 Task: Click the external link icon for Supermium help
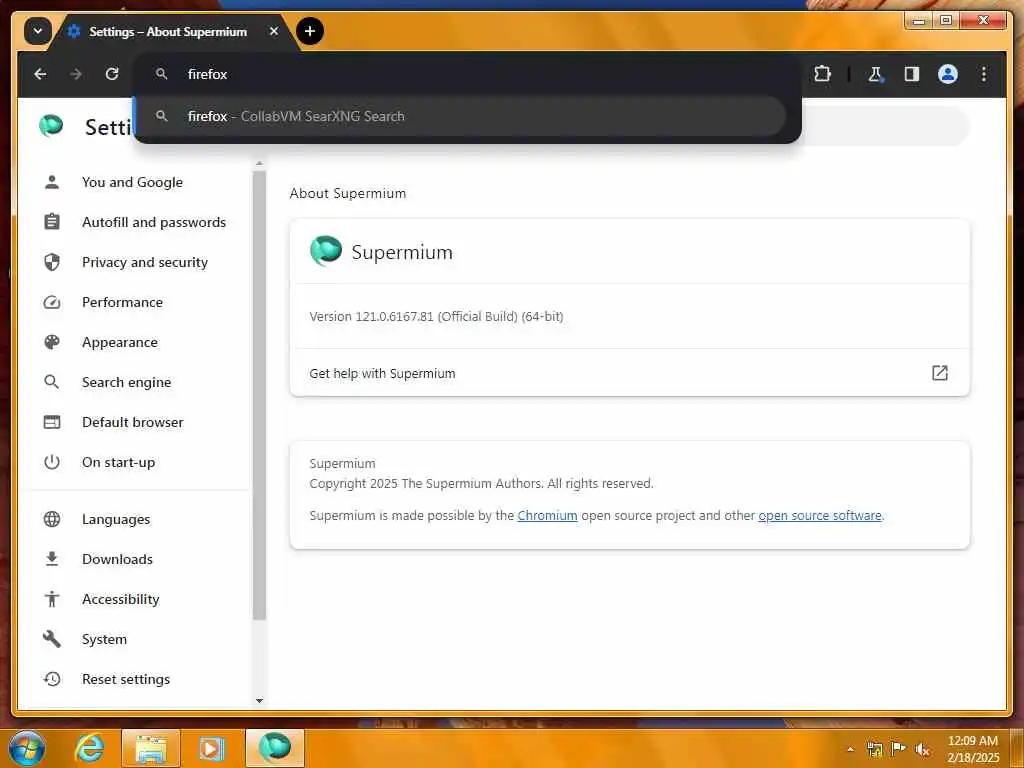[939, 373]
